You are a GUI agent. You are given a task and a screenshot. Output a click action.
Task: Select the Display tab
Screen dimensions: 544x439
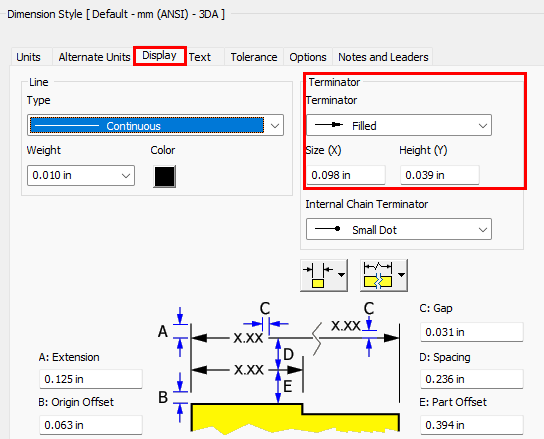160,56
